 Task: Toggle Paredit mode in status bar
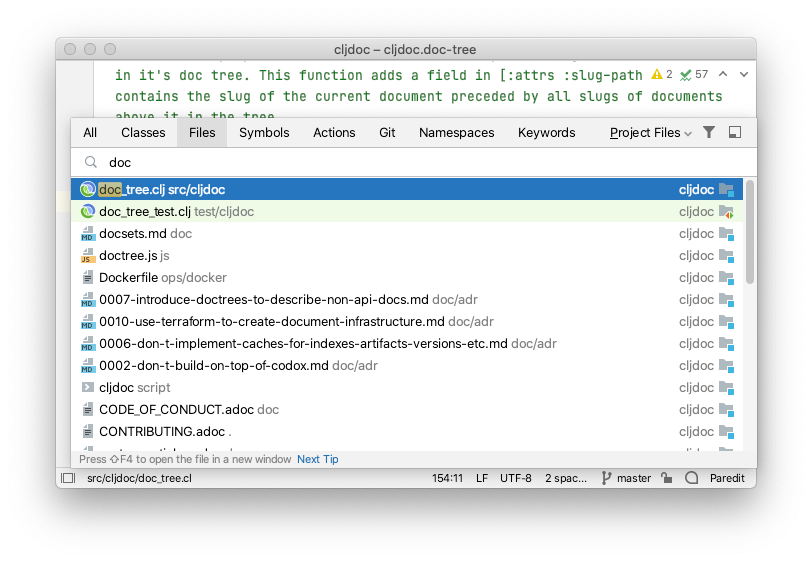point(727,478)
